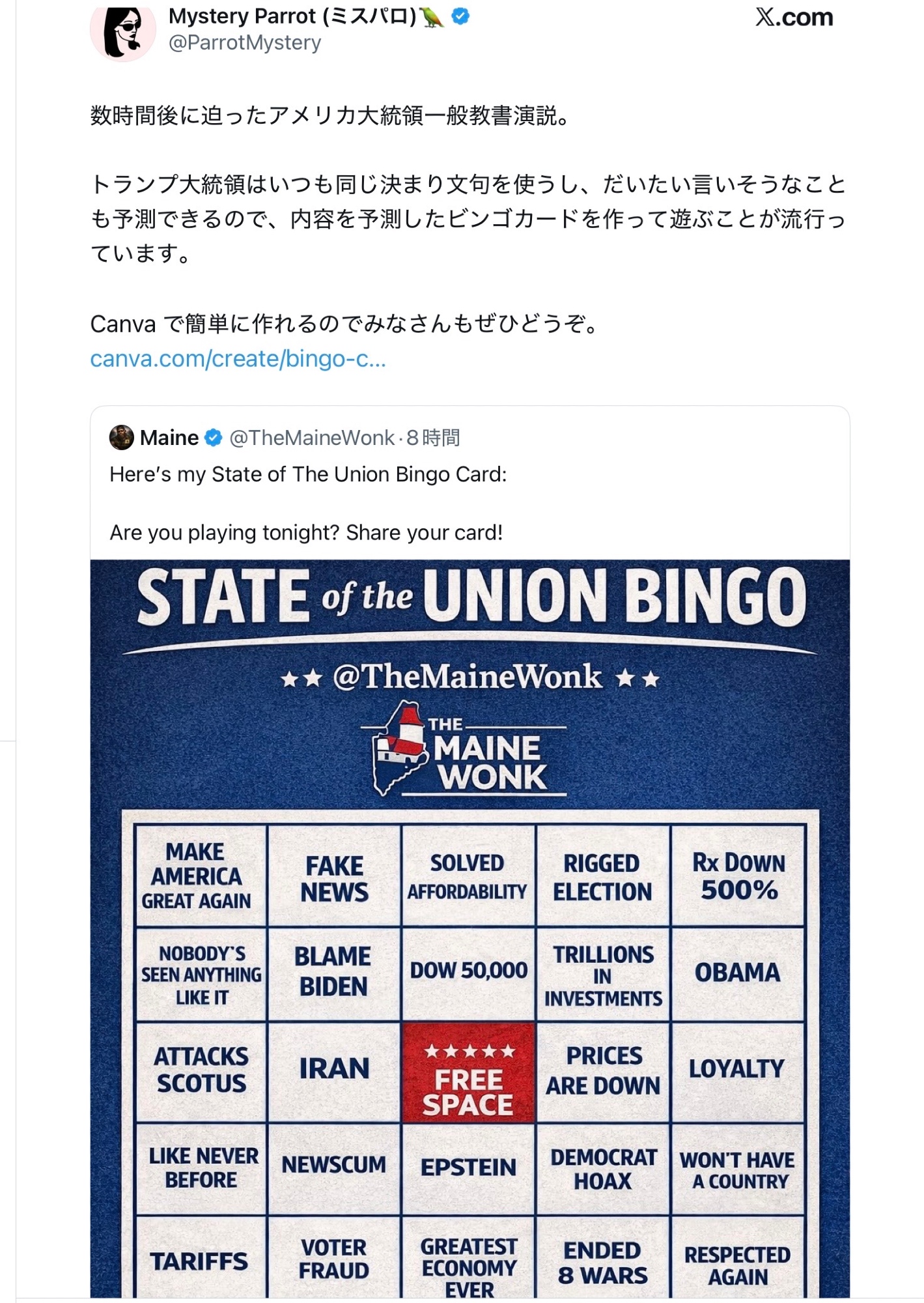Click the blue verified badge beside Mystery Parrot

click(x=460, y=16)
